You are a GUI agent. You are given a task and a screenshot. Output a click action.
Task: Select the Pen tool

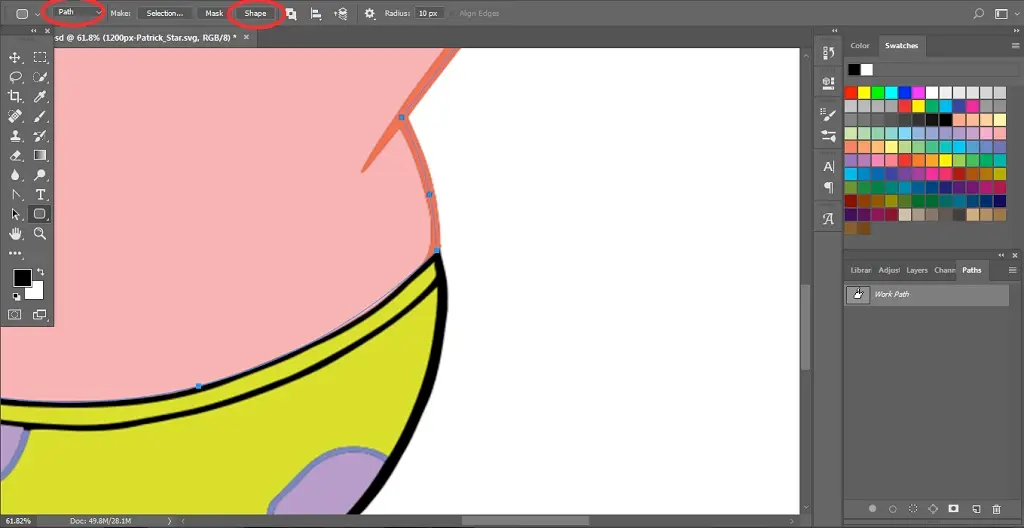[x=16, y=195]
